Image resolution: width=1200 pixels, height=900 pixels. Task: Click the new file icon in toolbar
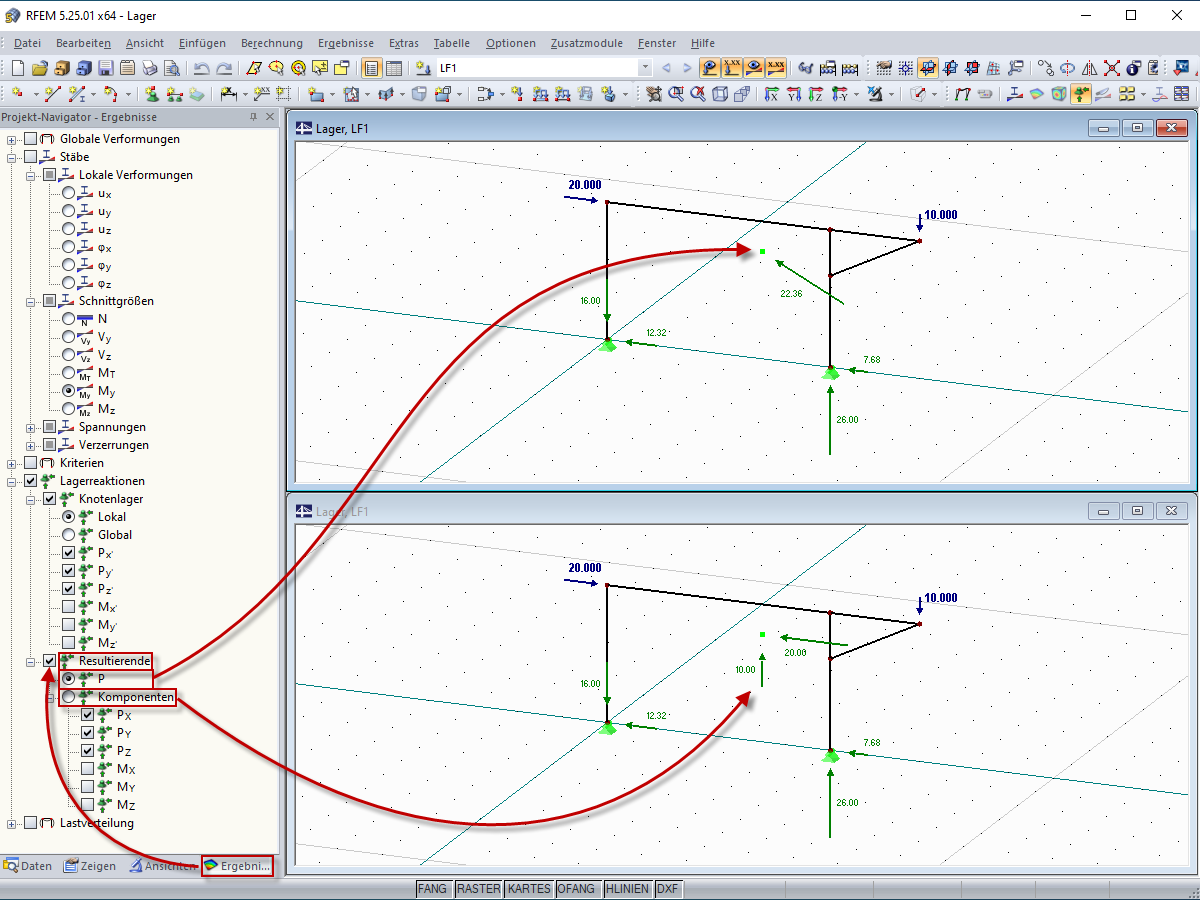pyautogui.click(x=18, y=68)
